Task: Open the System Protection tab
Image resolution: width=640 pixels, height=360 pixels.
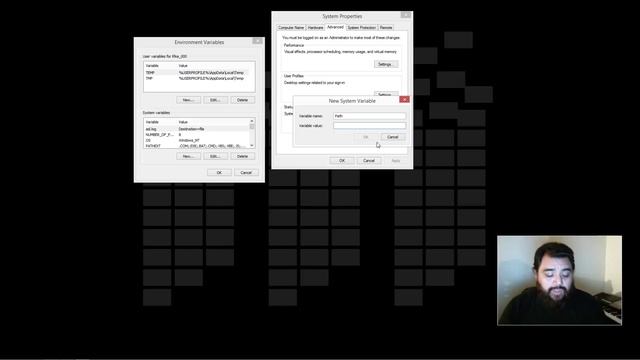Action: (362, 28)
